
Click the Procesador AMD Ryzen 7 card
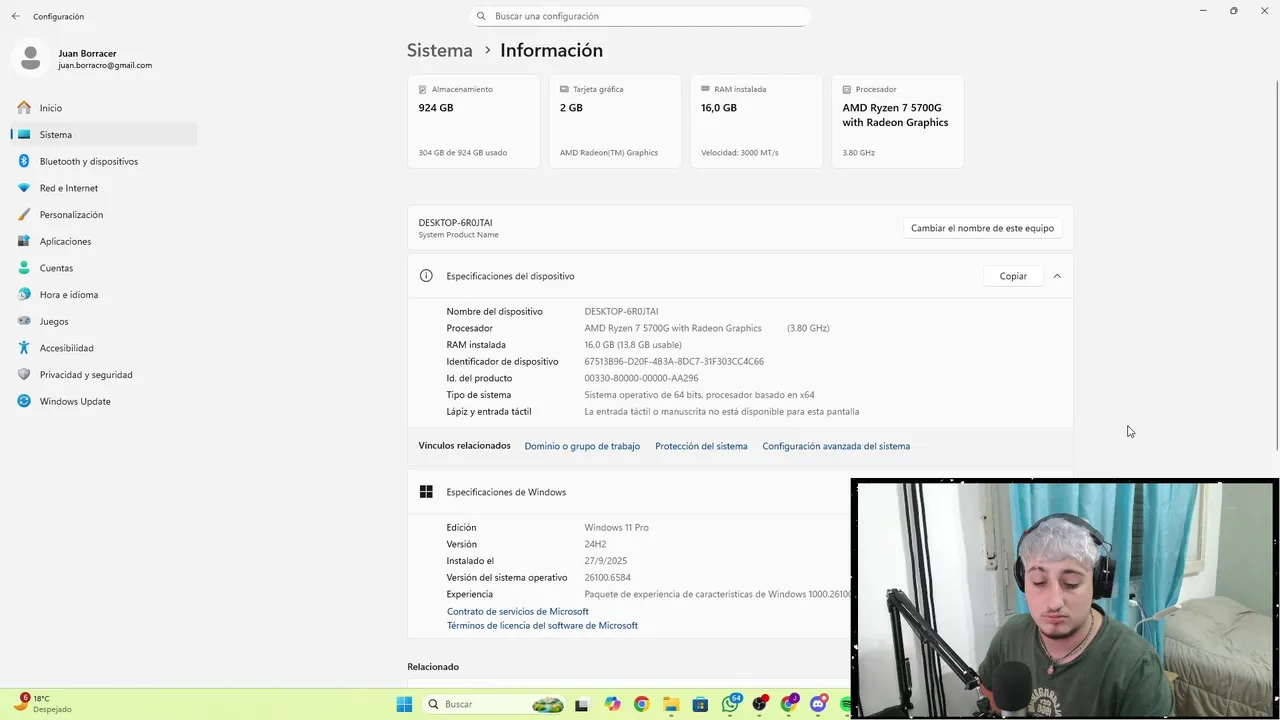click(x=898, y=121)
